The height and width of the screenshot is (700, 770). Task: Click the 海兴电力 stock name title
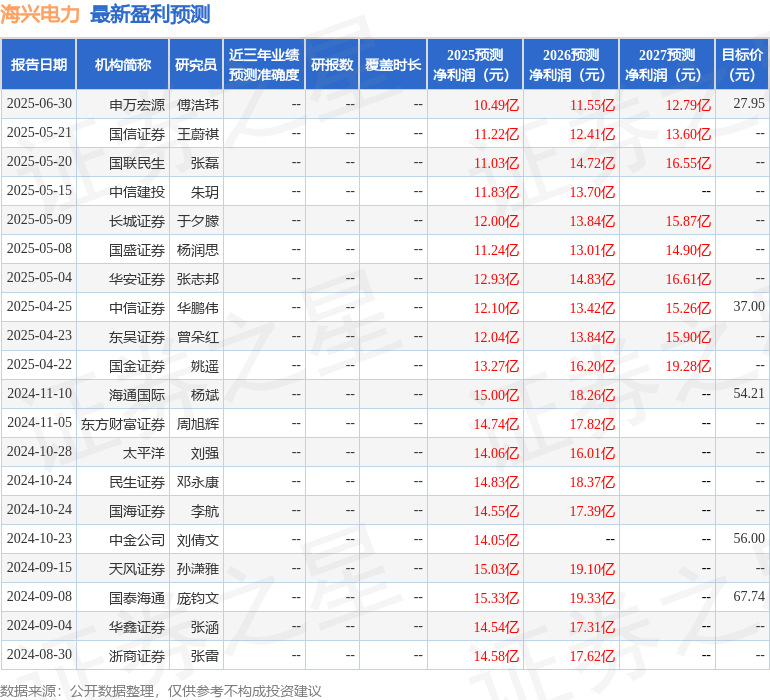point(42,14)
